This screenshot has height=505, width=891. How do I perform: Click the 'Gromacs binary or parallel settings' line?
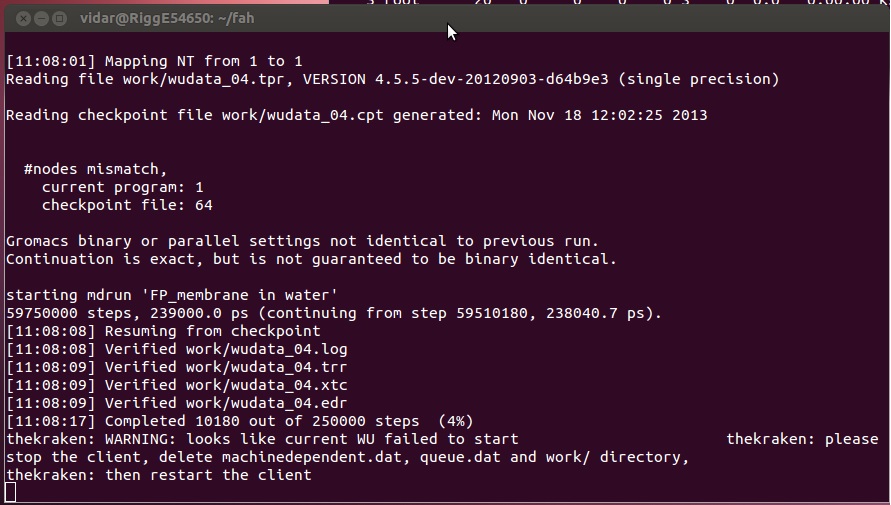303,241
